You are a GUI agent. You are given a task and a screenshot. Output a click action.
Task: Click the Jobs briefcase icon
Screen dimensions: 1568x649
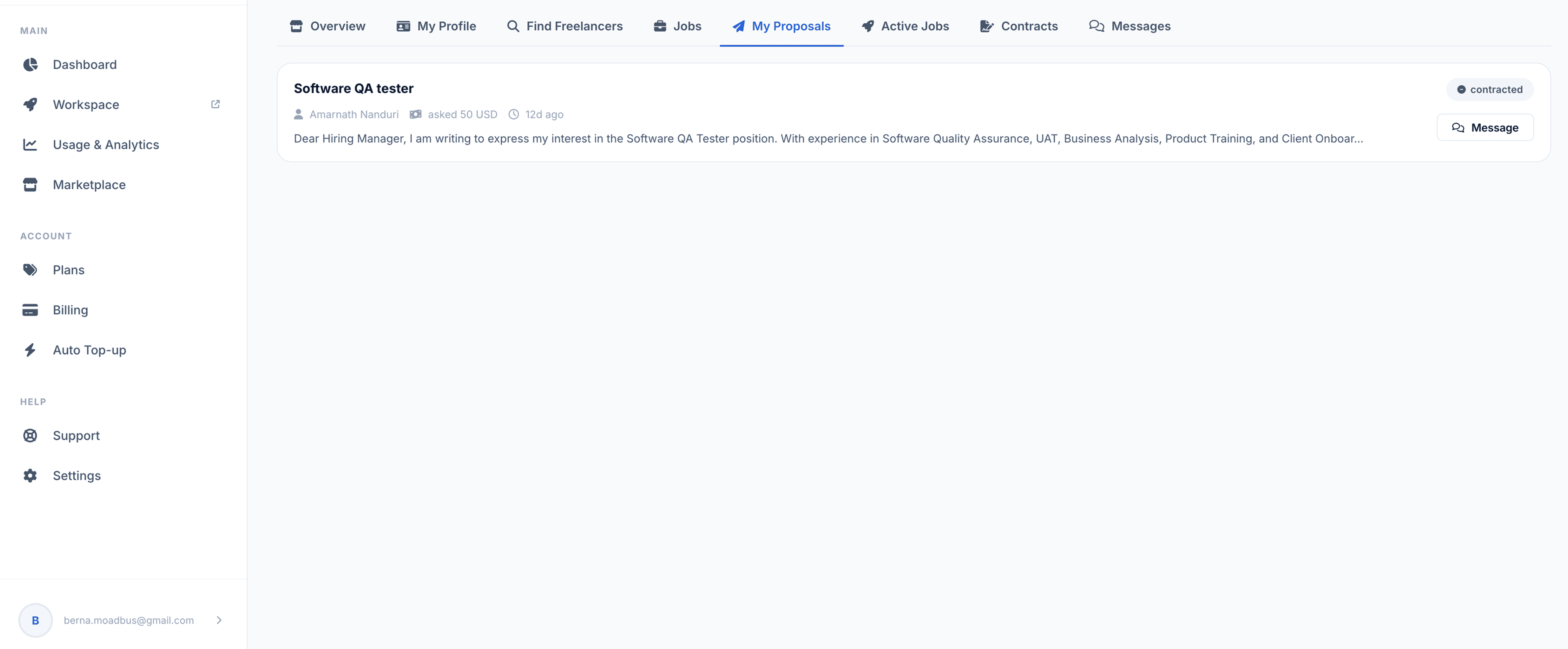tap(660, 26)
